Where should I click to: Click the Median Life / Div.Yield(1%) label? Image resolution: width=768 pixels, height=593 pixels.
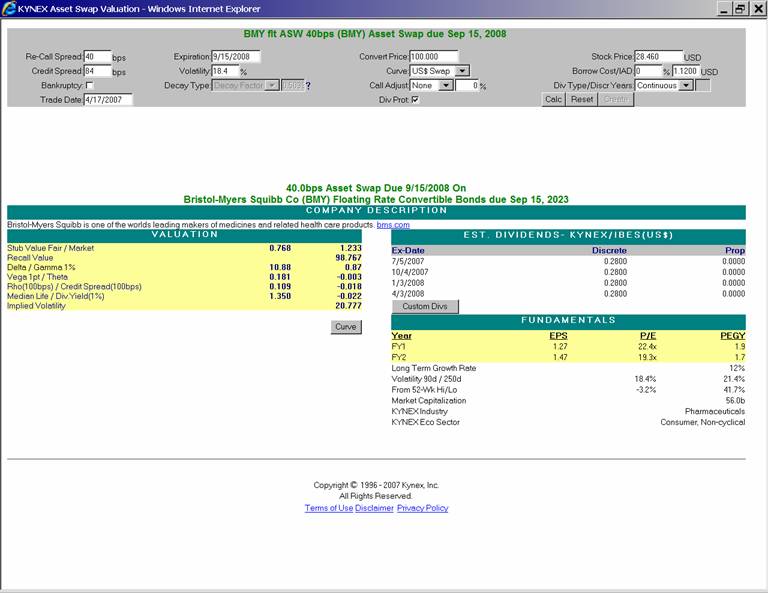[56, 296]
